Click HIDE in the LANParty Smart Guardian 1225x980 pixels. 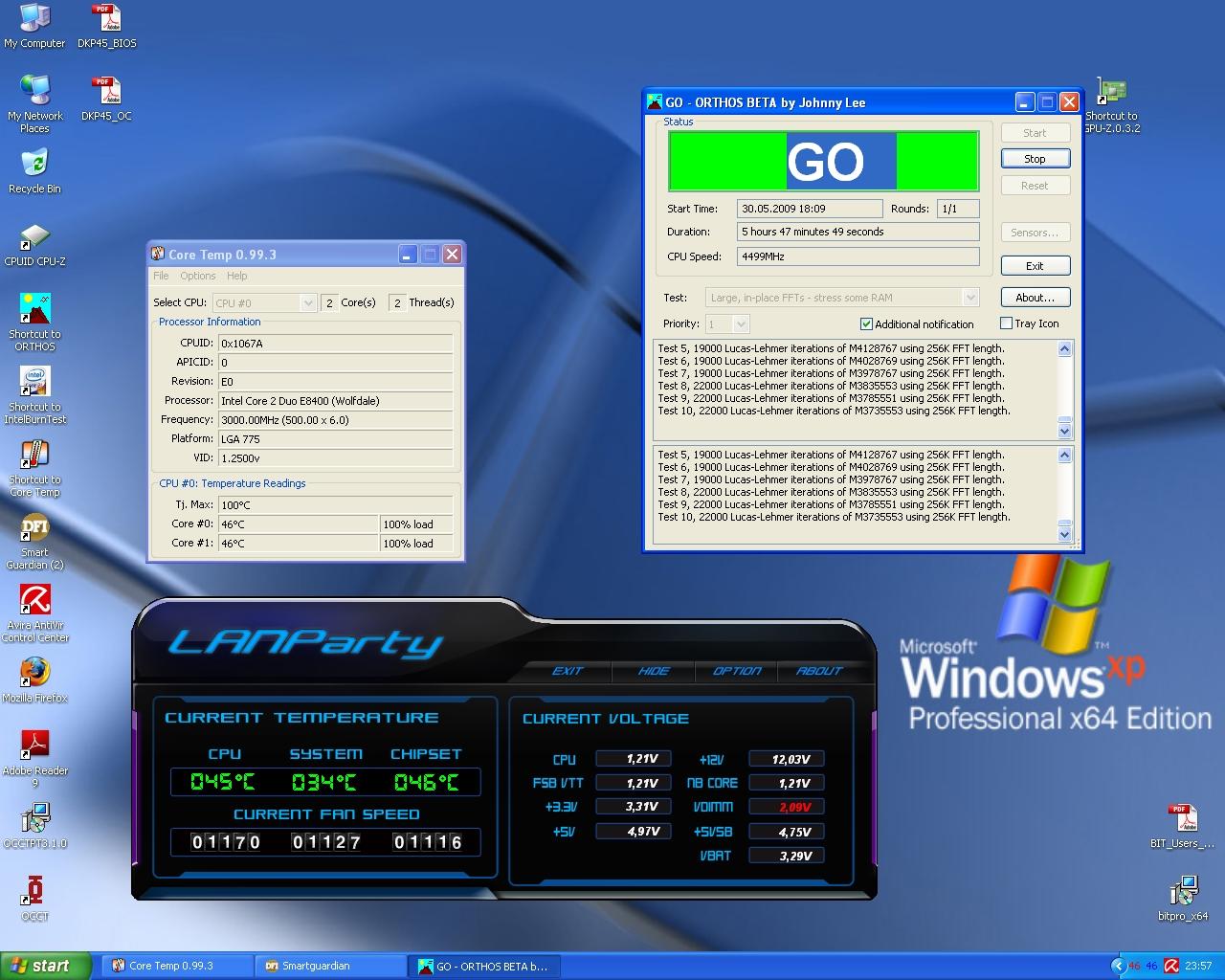[x=654, y=671]
